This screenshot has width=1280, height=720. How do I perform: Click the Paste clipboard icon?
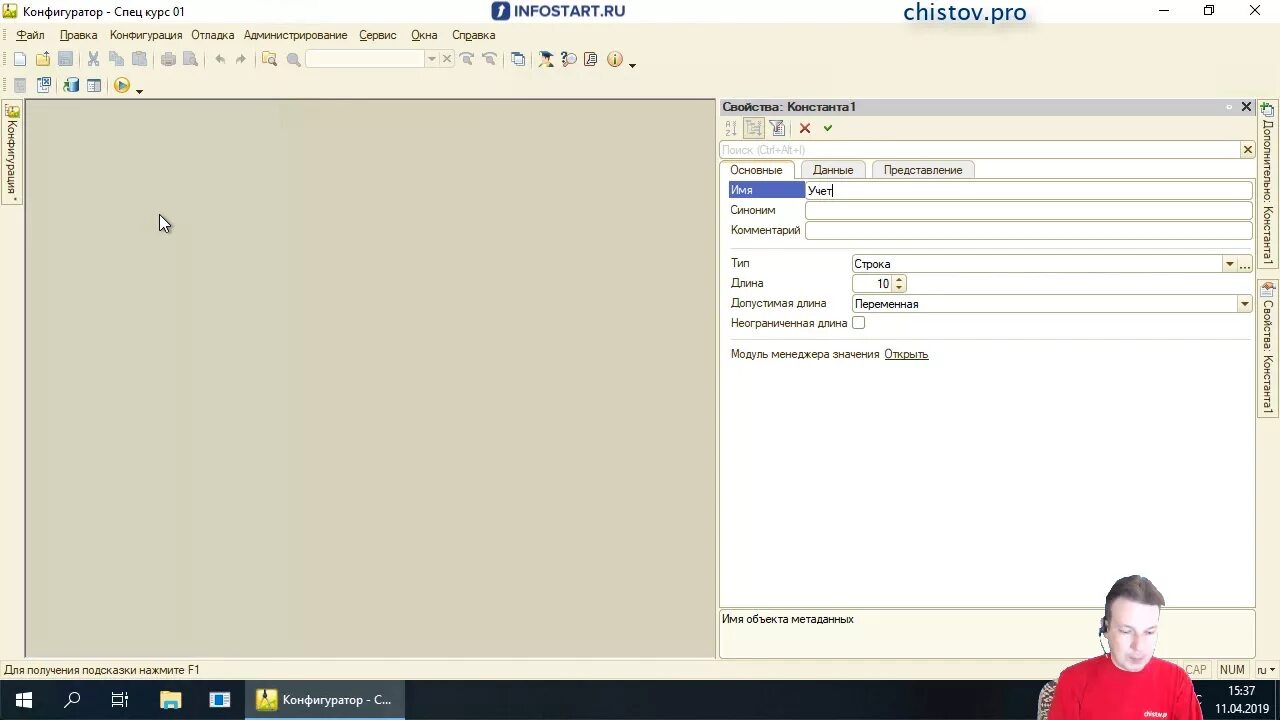point(139,59)
